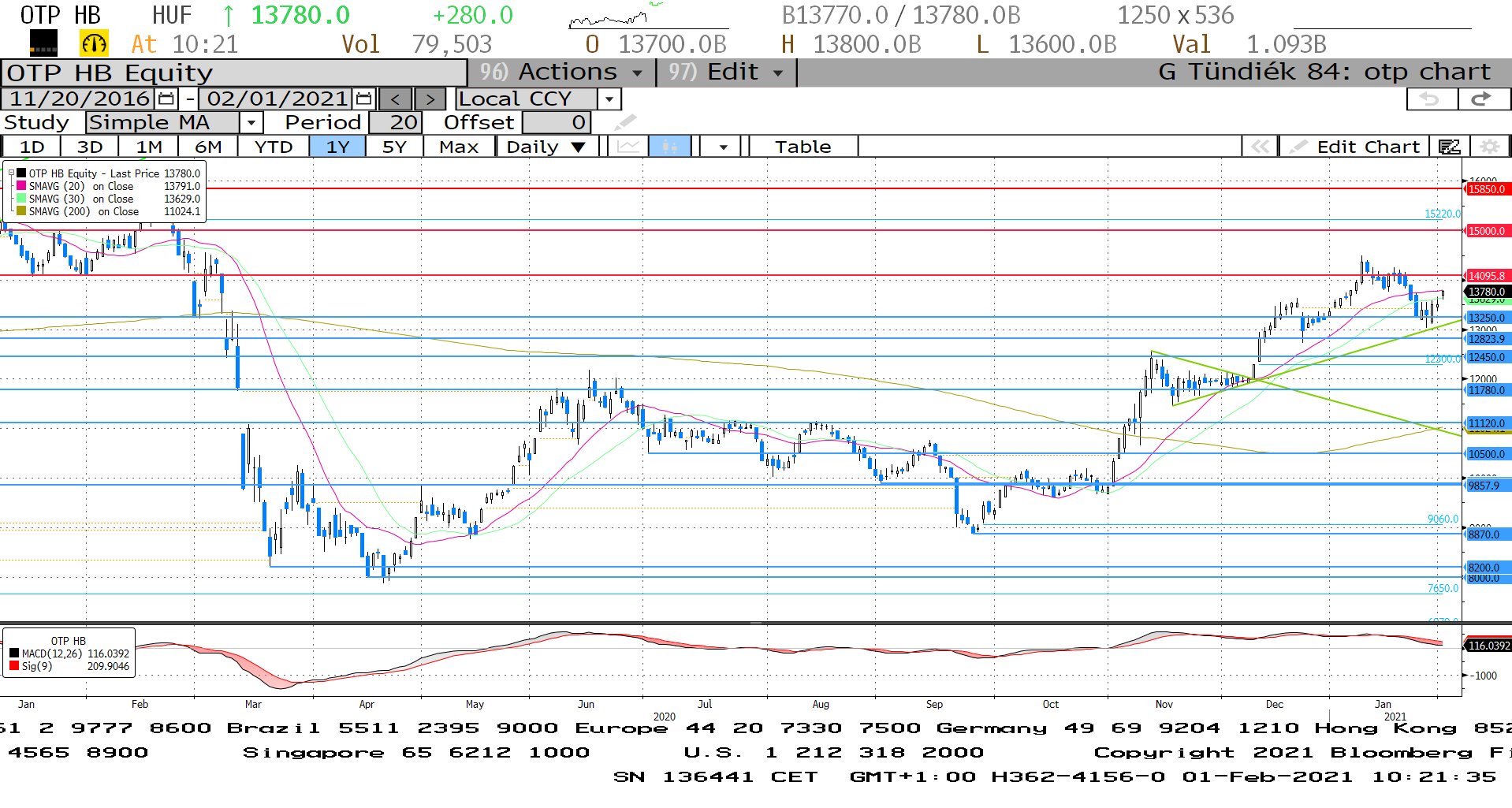Image resolution: width=1512 pixels, height=808 pixels.
Task: Click the start date field 11/20/2016
Action: click(x=79, y=99)
